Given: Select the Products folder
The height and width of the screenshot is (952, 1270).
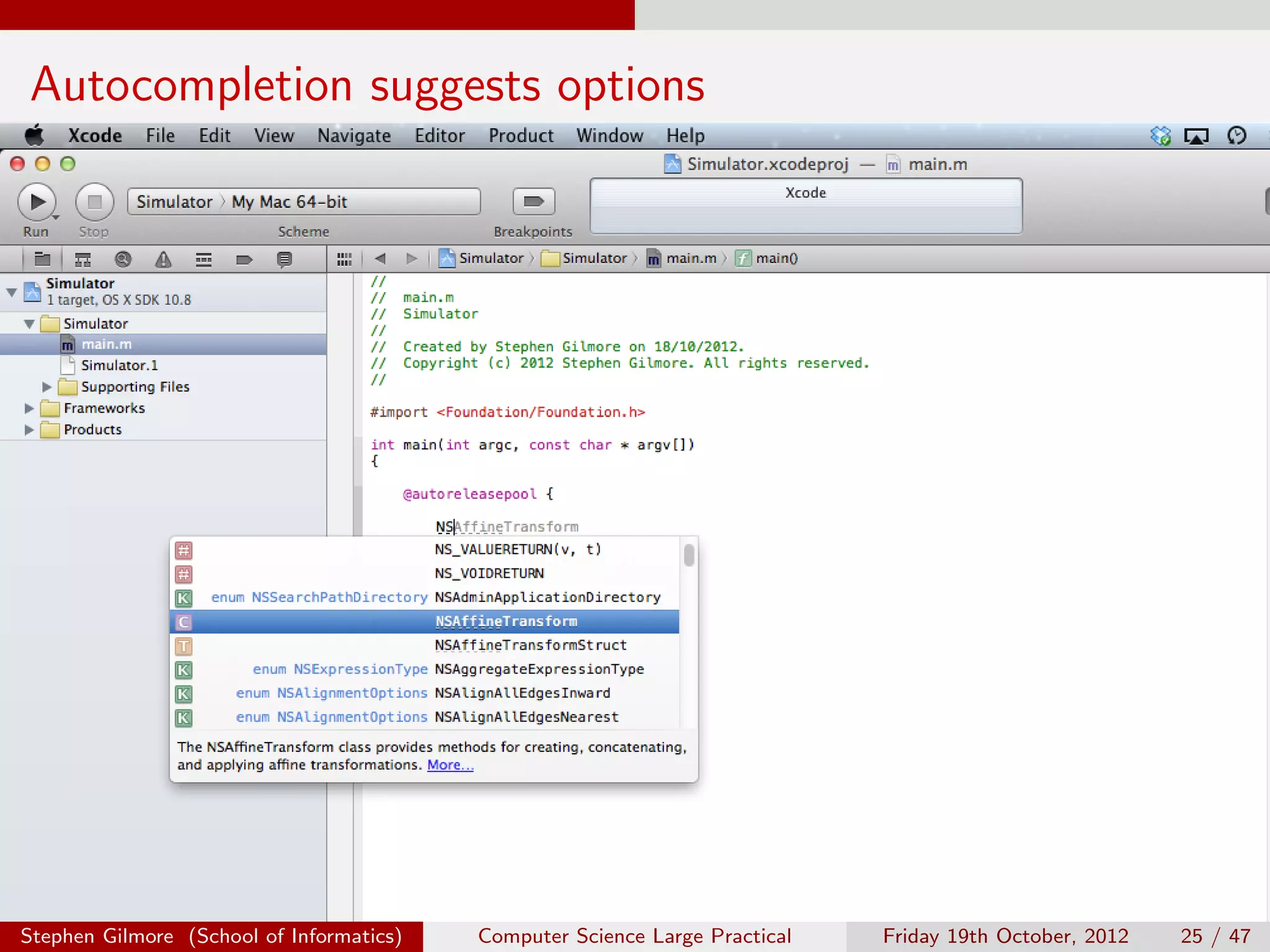Looking at the screenshot, I should tap(81, 430).
